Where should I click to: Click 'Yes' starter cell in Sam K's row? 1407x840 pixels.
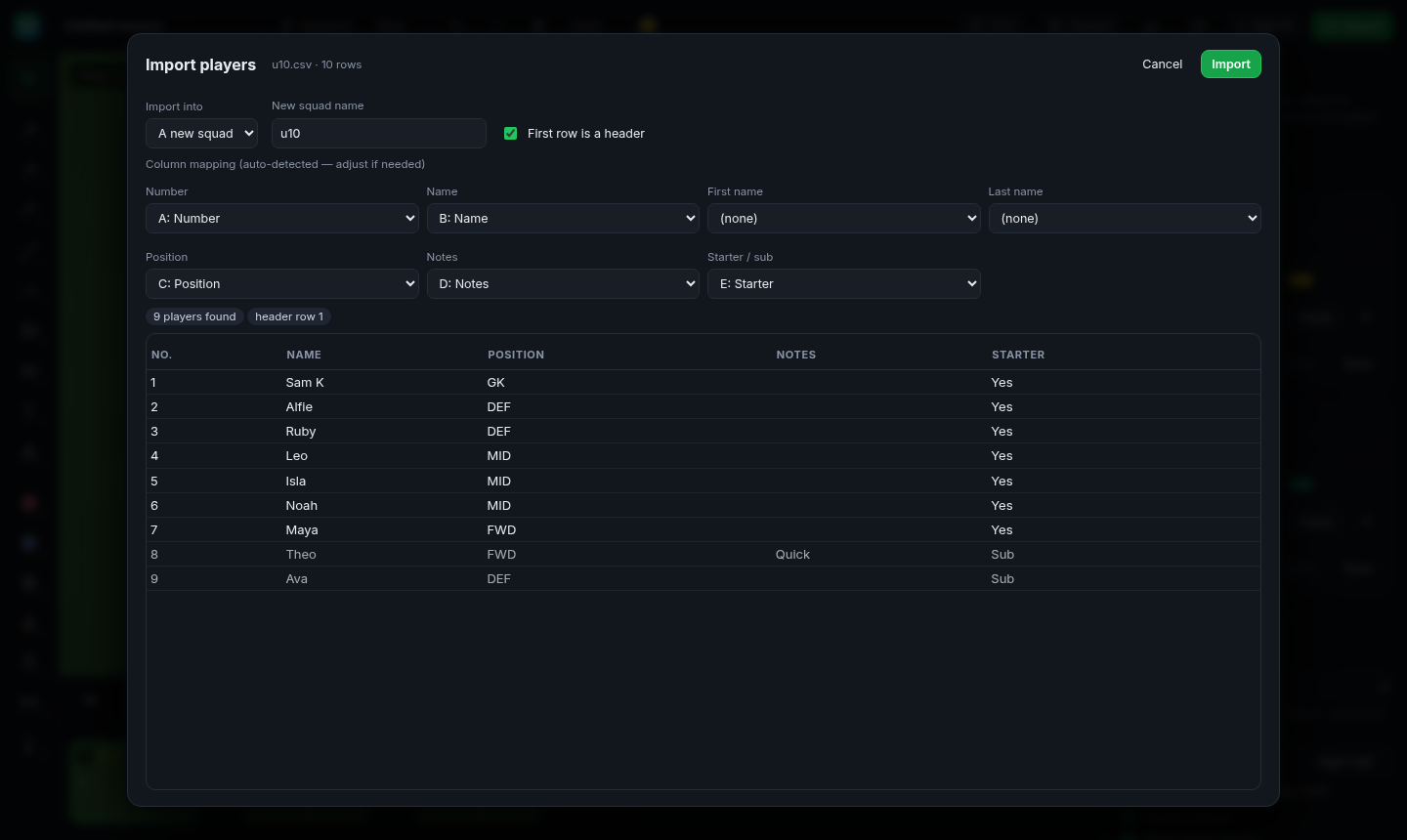click(1002, 383)
